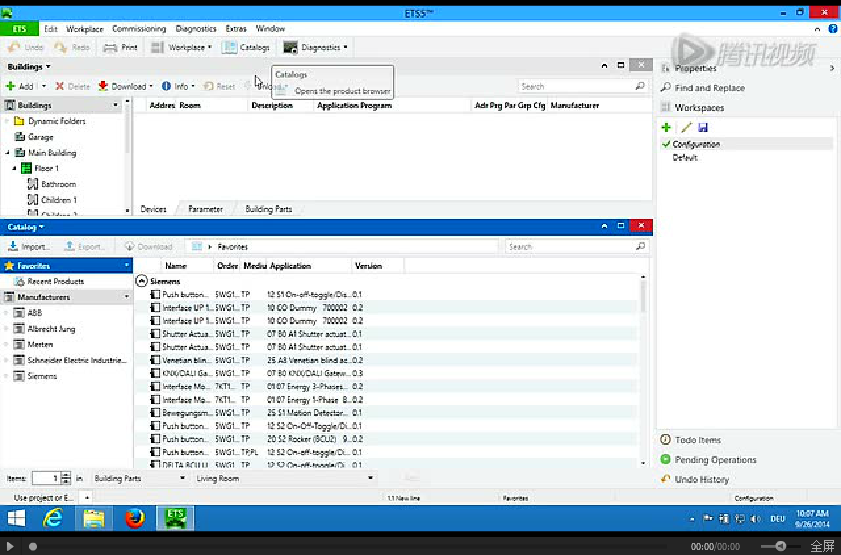The height and width of the screenshot is (555, 841).
Task: Open the Find and Replace panel
Action: (709, 88)
